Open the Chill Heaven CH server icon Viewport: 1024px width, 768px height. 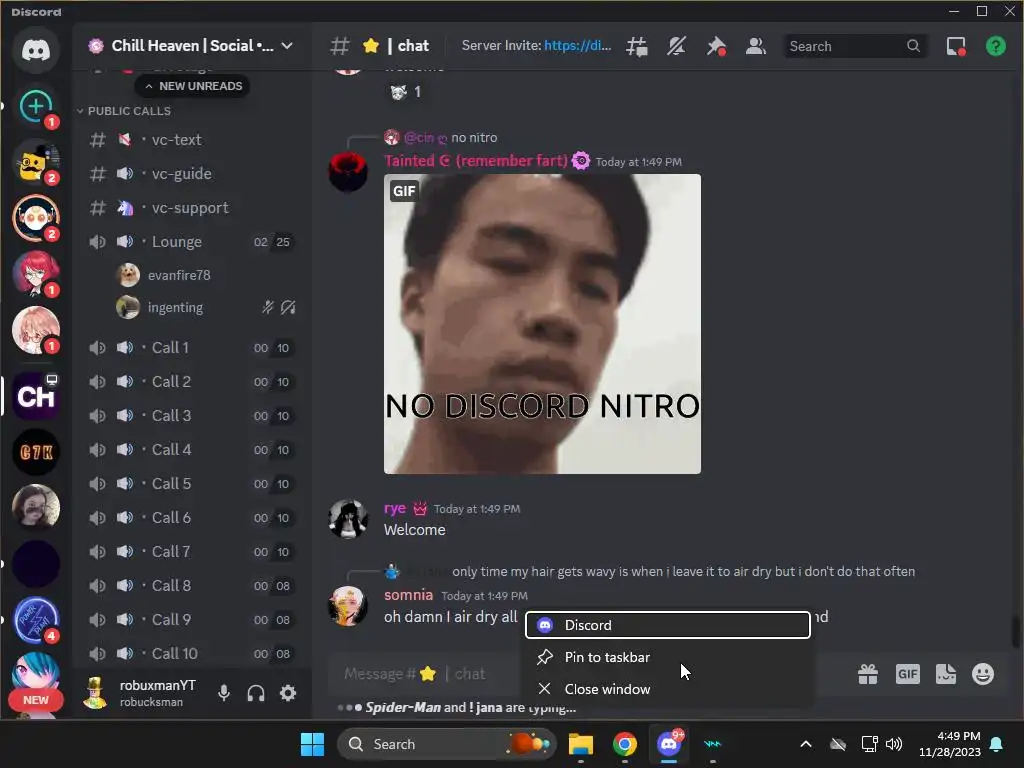point(36,396)
